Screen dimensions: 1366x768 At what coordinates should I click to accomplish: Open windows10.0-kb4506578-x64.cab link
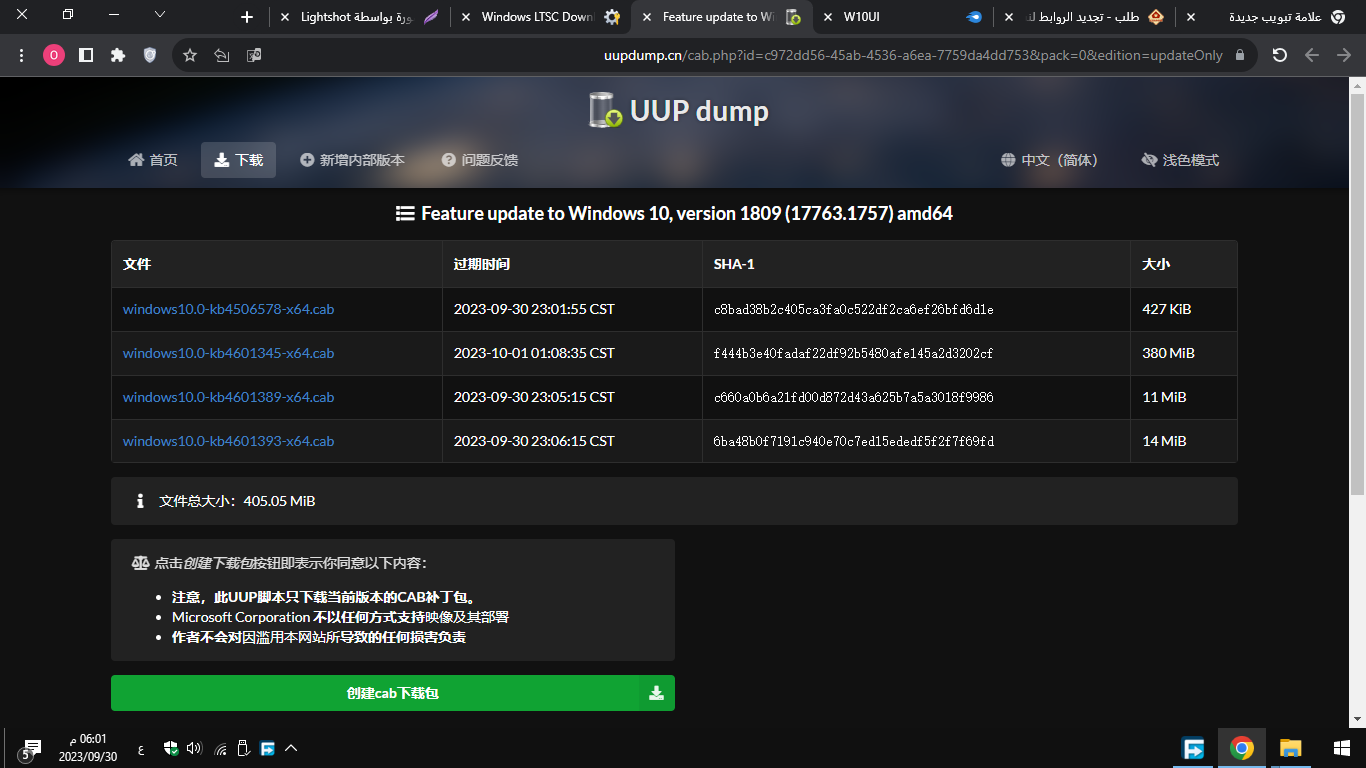coord(228,309)
